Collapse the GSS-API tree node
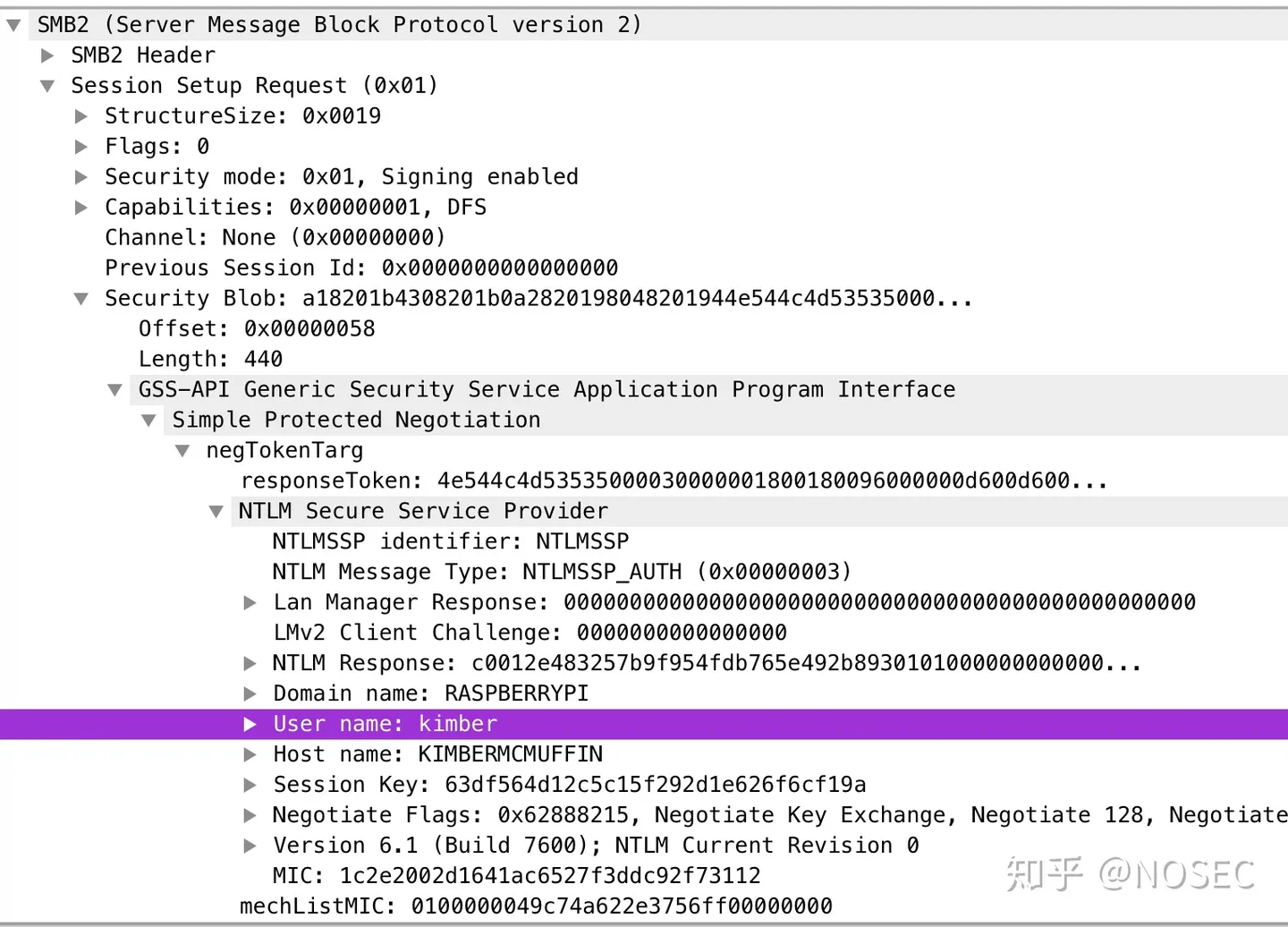Screen dimensions: 1288x927 coord(114,390)
